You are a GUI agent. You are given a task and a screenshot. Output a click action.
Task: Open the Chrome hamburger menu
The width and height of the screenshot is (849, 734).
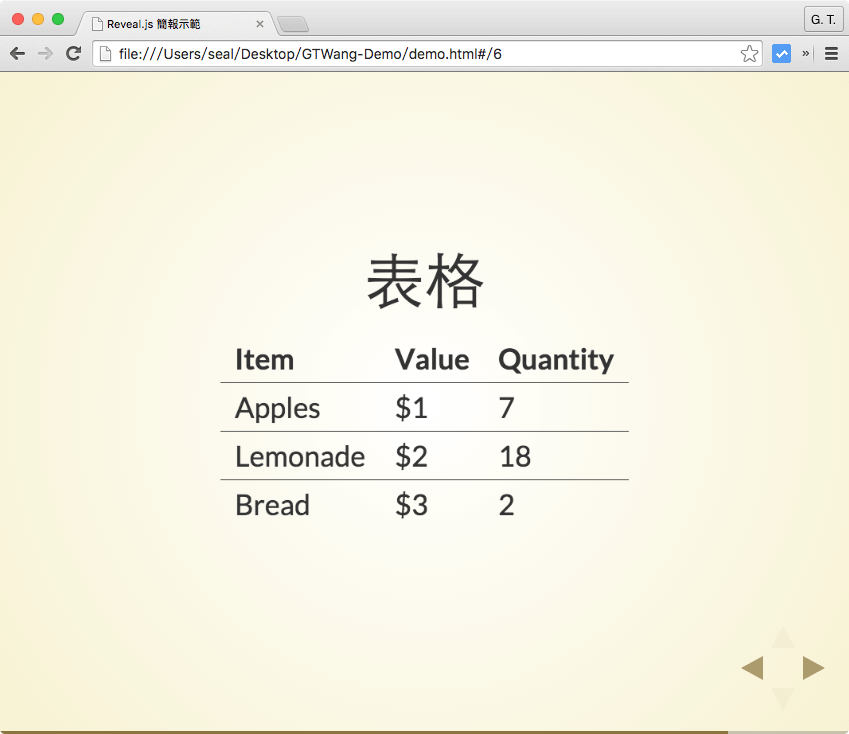832,53
